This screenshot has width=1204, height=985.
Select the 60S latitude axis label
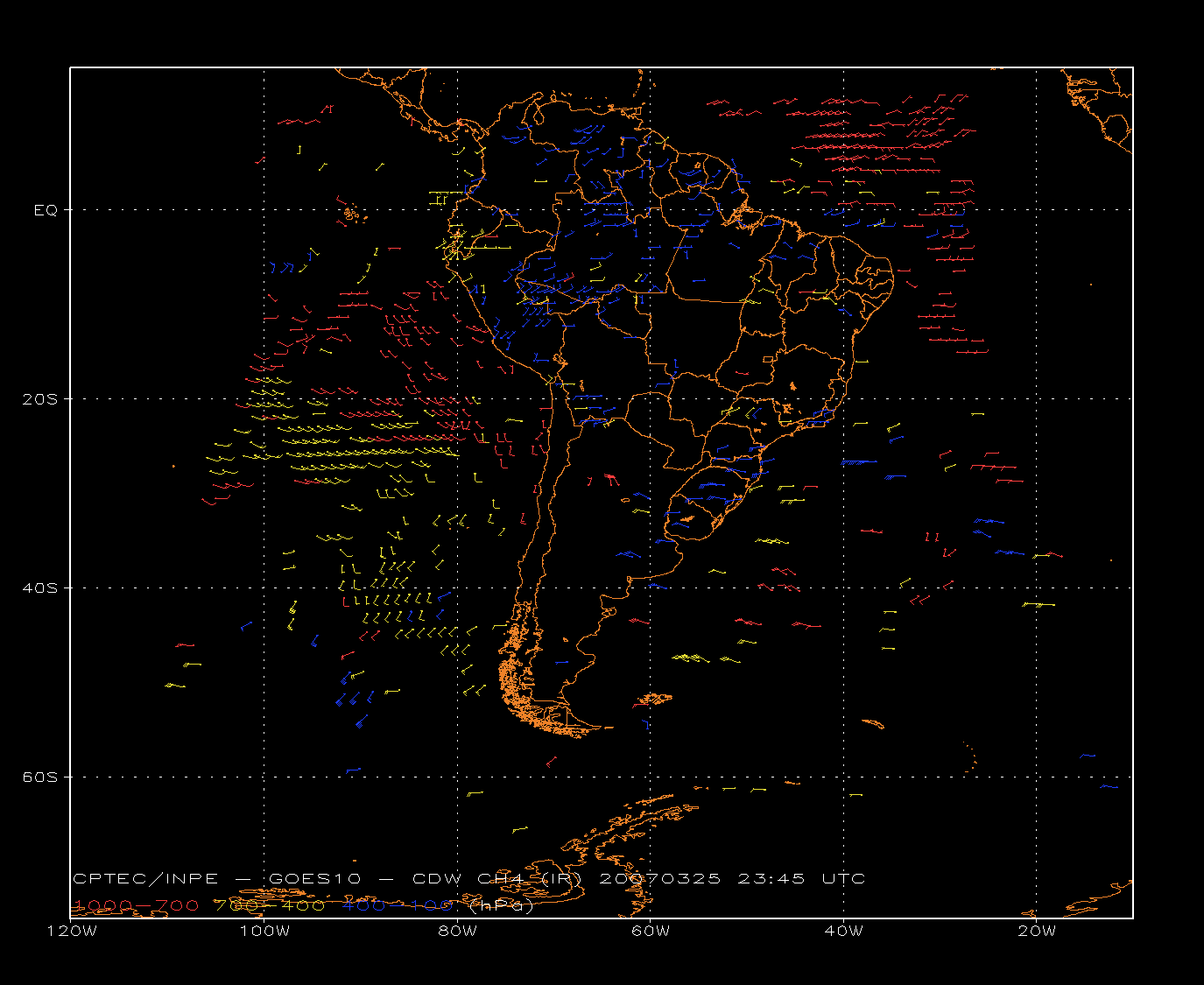(39, 777)
